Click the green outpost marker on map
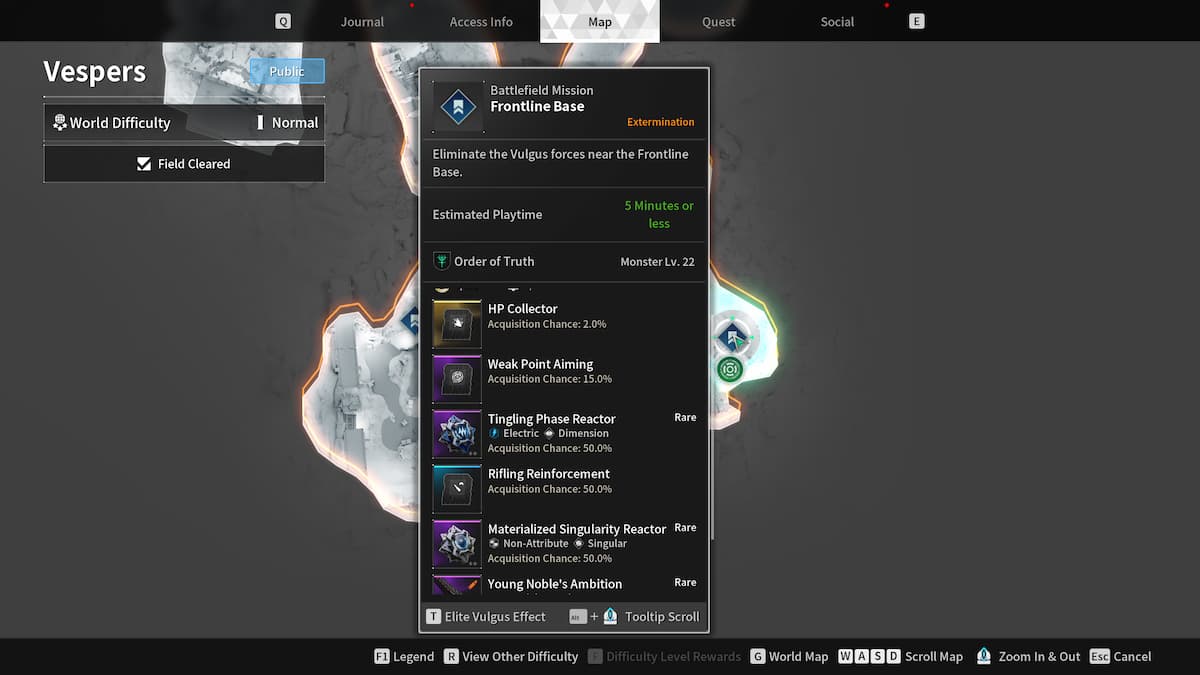Image resolution: width=1200 pixels, height=675 pixels. pyautogui.click(x=730, y=370)
